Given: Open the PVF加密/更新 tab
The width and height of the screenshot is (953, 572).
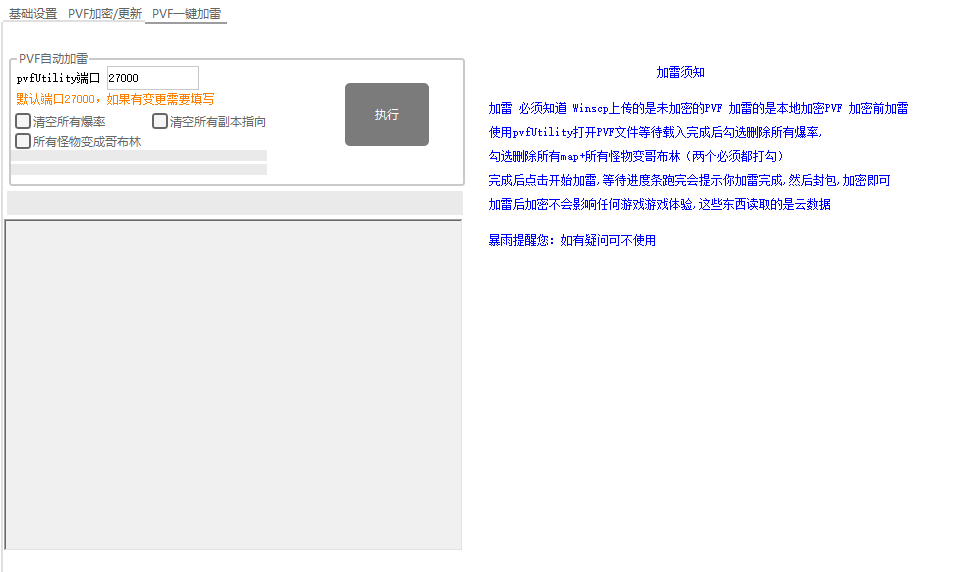Looking at the screenshot, I should coord(105,14).
